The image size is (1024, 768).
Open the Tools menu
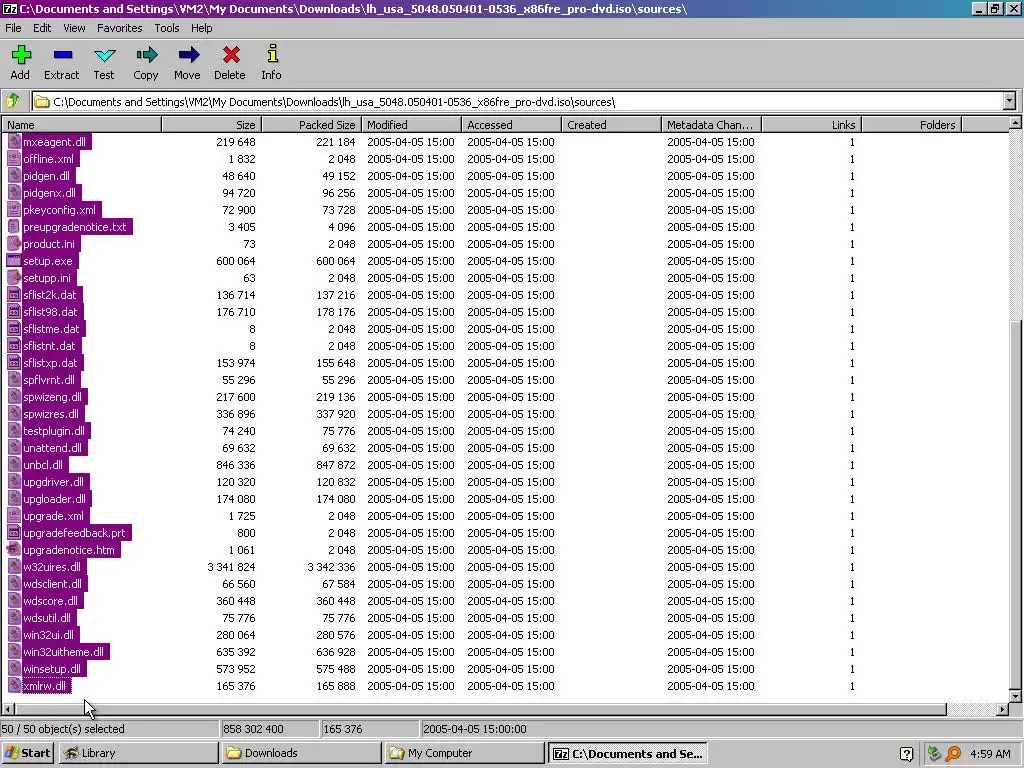167,28
